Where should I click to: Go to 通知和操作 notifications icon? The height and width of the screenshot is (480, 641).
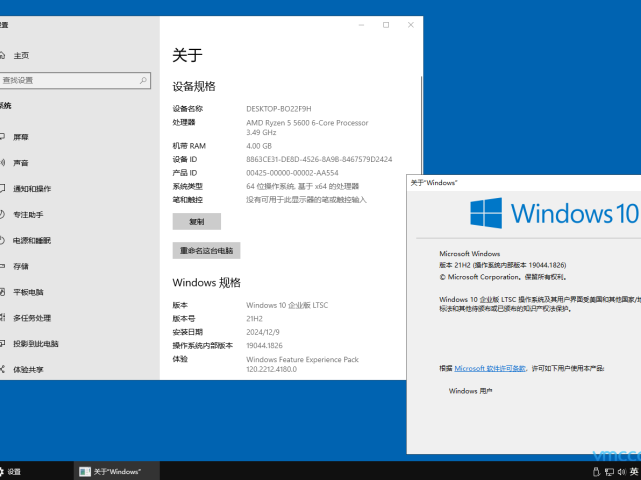tap(3, 189)
